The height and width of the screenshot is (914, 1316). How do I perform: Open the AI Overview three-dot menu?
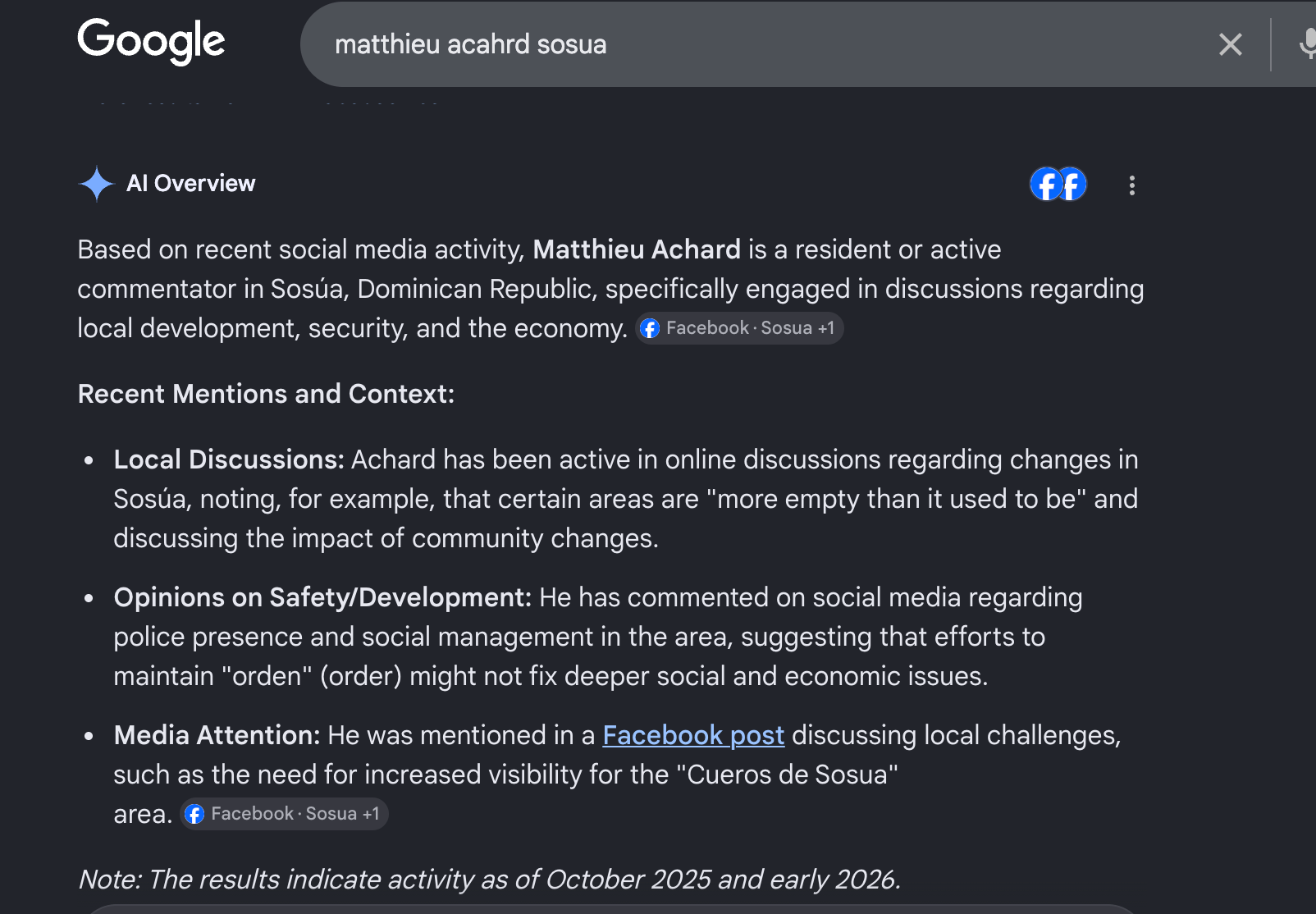(x=1131, y=185)
